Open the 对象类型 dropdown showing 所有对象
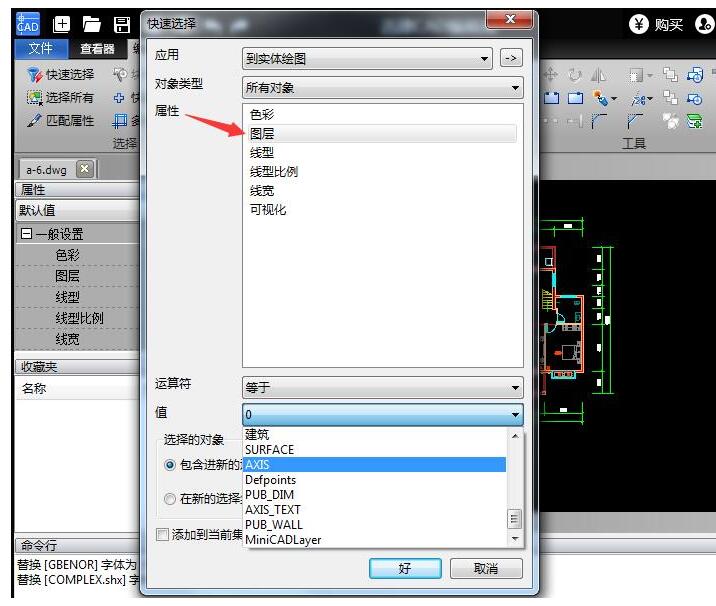The height and width of the screenshot is (606, 716). point(383,88)
